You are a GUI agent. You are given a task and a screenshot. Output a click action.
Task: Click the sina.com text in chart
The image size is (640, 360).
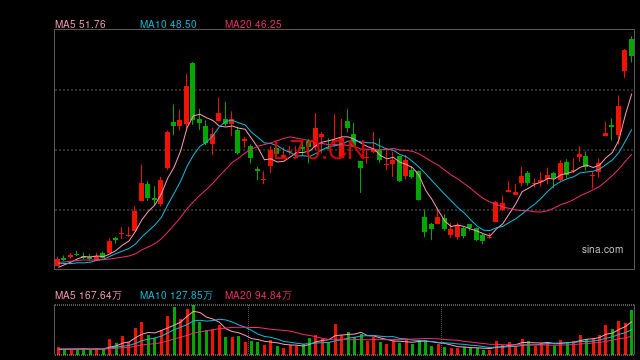coord(602,249)
